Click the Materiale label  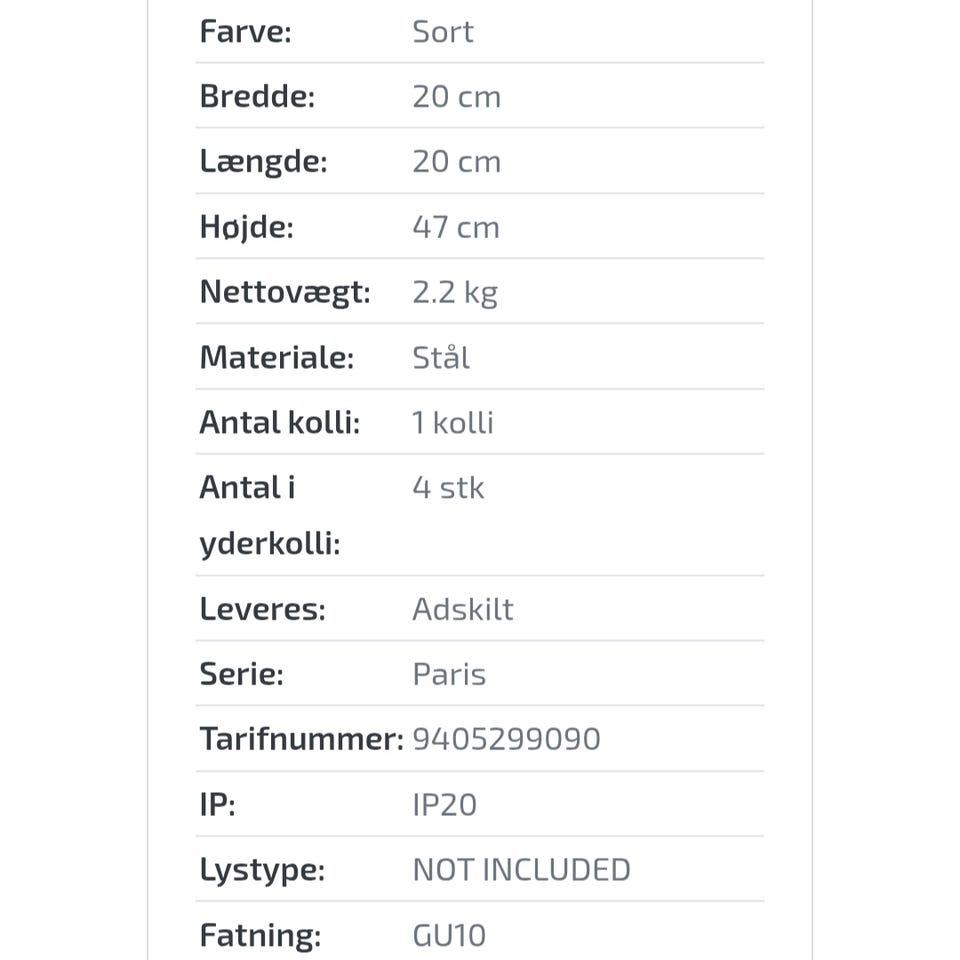click(x=277, y=357)
